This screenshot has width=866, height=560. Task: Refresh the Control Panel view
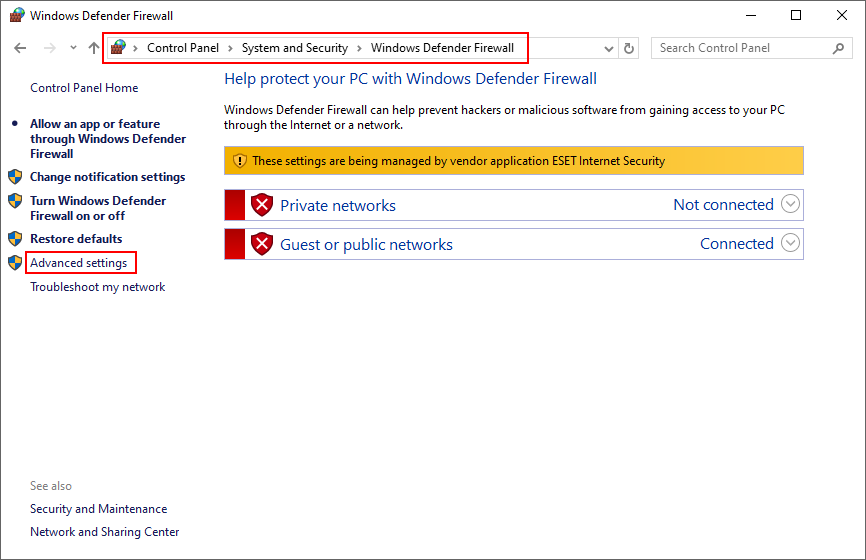coord(629,49)
